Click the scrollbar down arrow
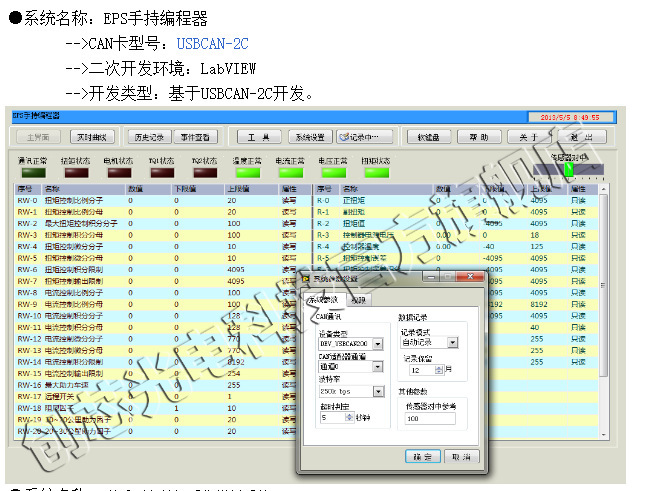651x491 pixels. [604, 435]
